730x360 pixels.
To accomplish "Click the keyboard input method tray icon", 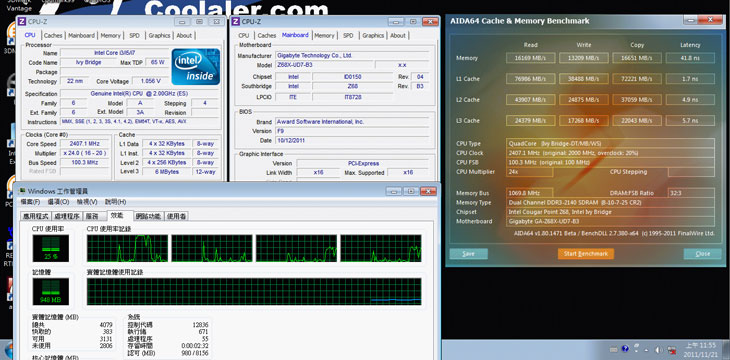I will [614, 349].
